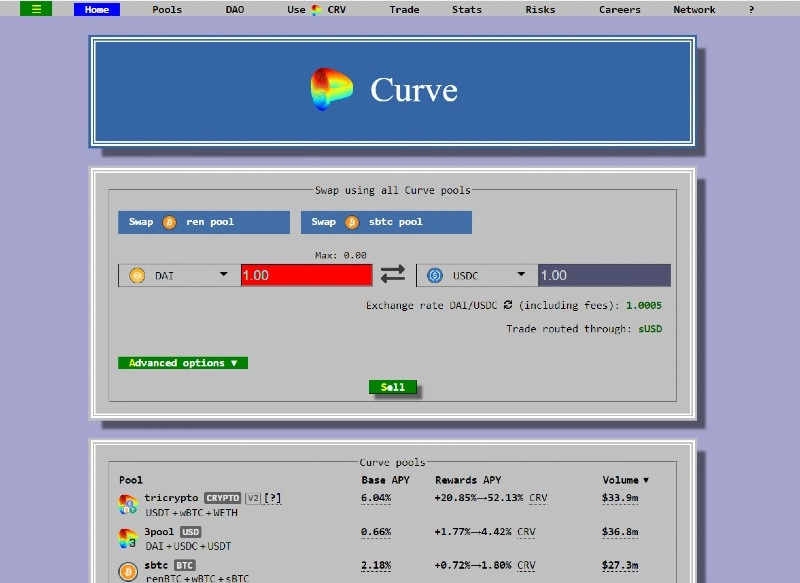Expand Advanced options
This screenshot has height=583, width=800.
pos(183,363)
